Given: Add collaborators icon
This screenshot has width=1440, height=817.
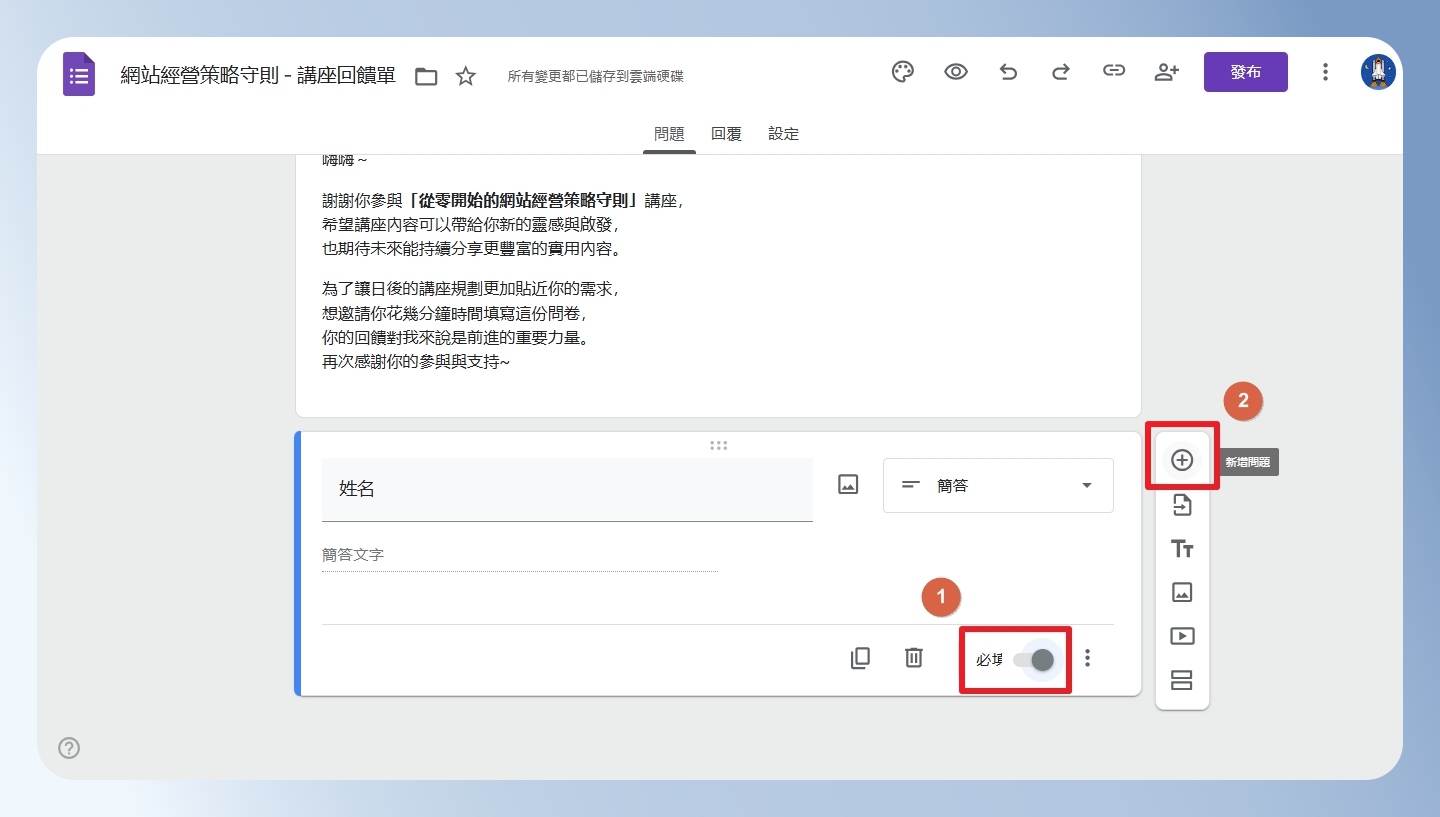Looking at the screenshot, I should [x=1166, y=72].
